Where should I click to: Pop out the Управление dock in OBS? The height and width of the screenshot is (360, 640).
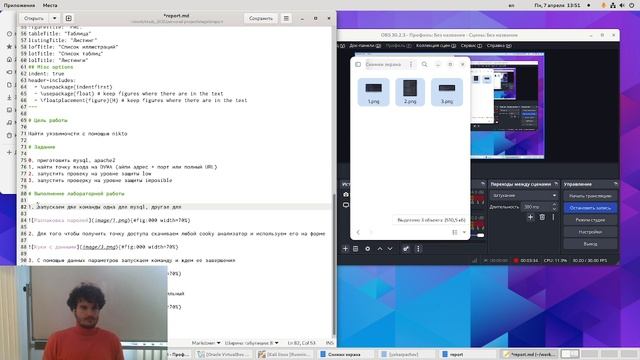[x=616, y=184]
